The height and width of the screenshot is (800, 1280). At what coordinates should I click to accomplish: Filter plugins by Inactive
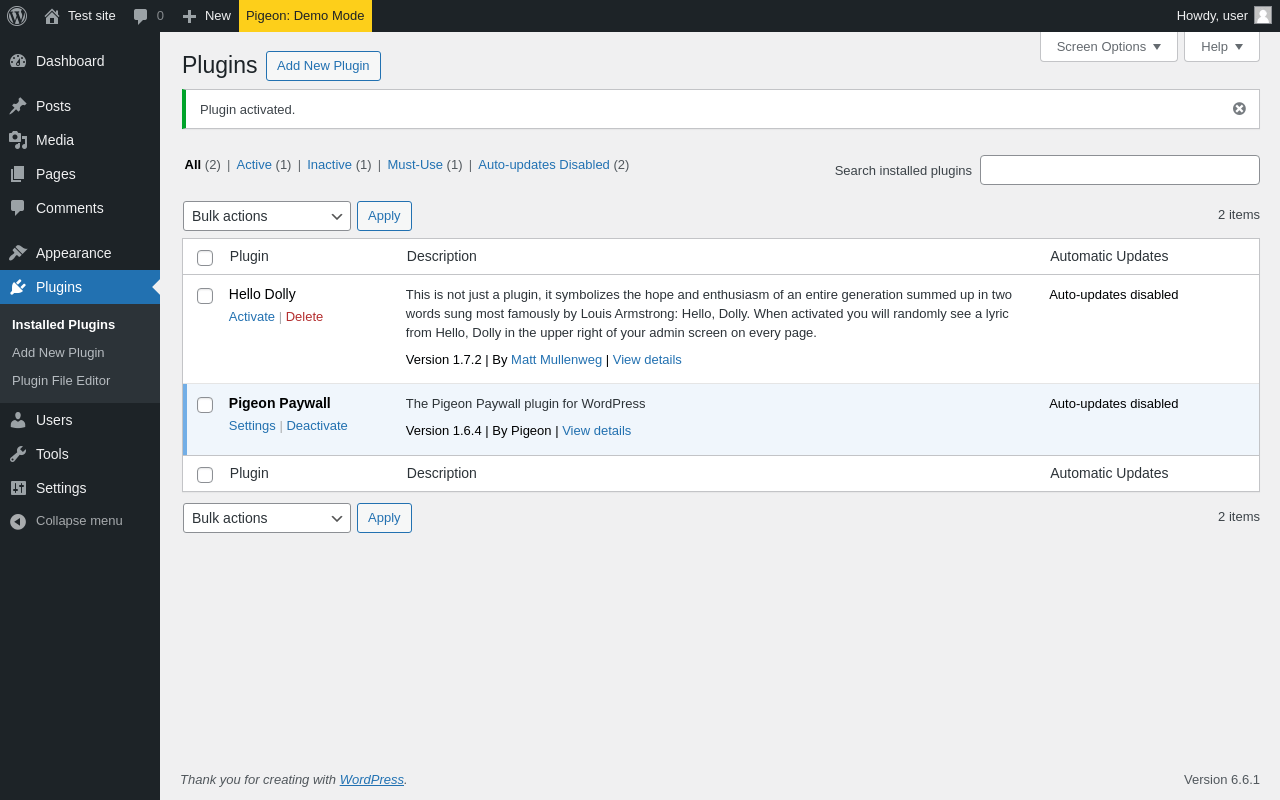329,165
